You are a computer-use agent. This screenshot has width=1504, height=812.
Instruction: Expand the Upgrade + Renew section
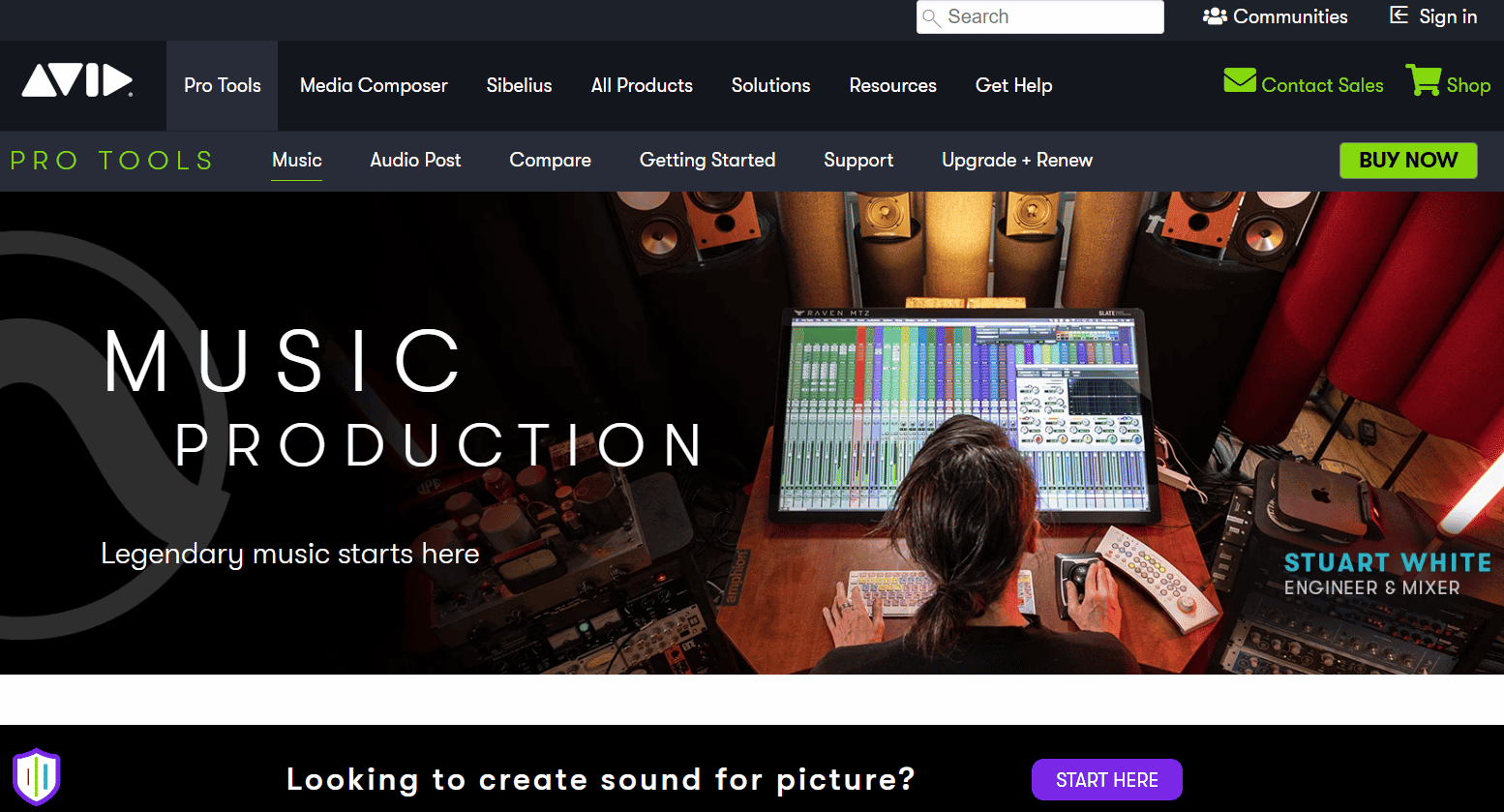tap(1017, 161)
